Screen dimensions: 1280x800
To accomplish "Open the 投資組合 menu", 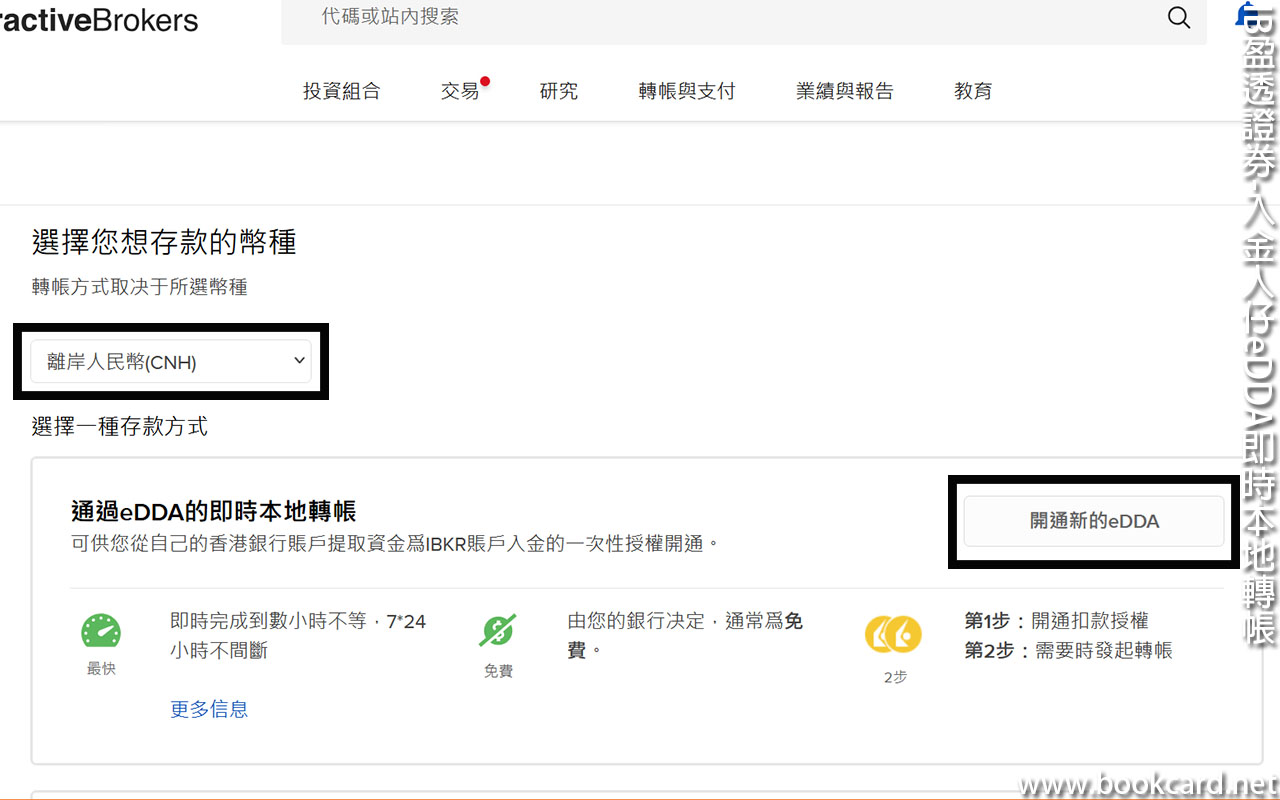I will click(342, 91).
